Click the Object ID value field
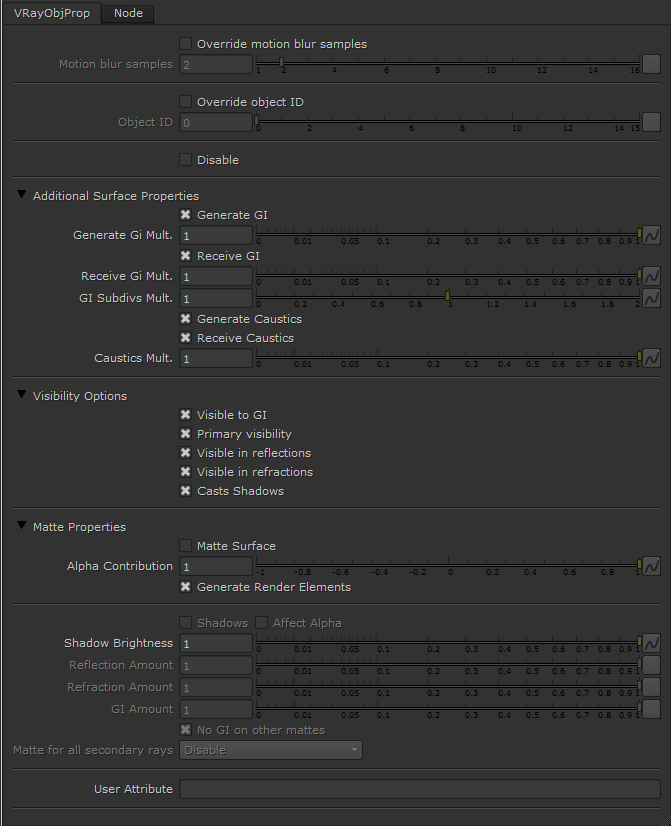Image resolution: width=671 pixels, height=826 pixels. pyautogui.click(x=216, y=122)
